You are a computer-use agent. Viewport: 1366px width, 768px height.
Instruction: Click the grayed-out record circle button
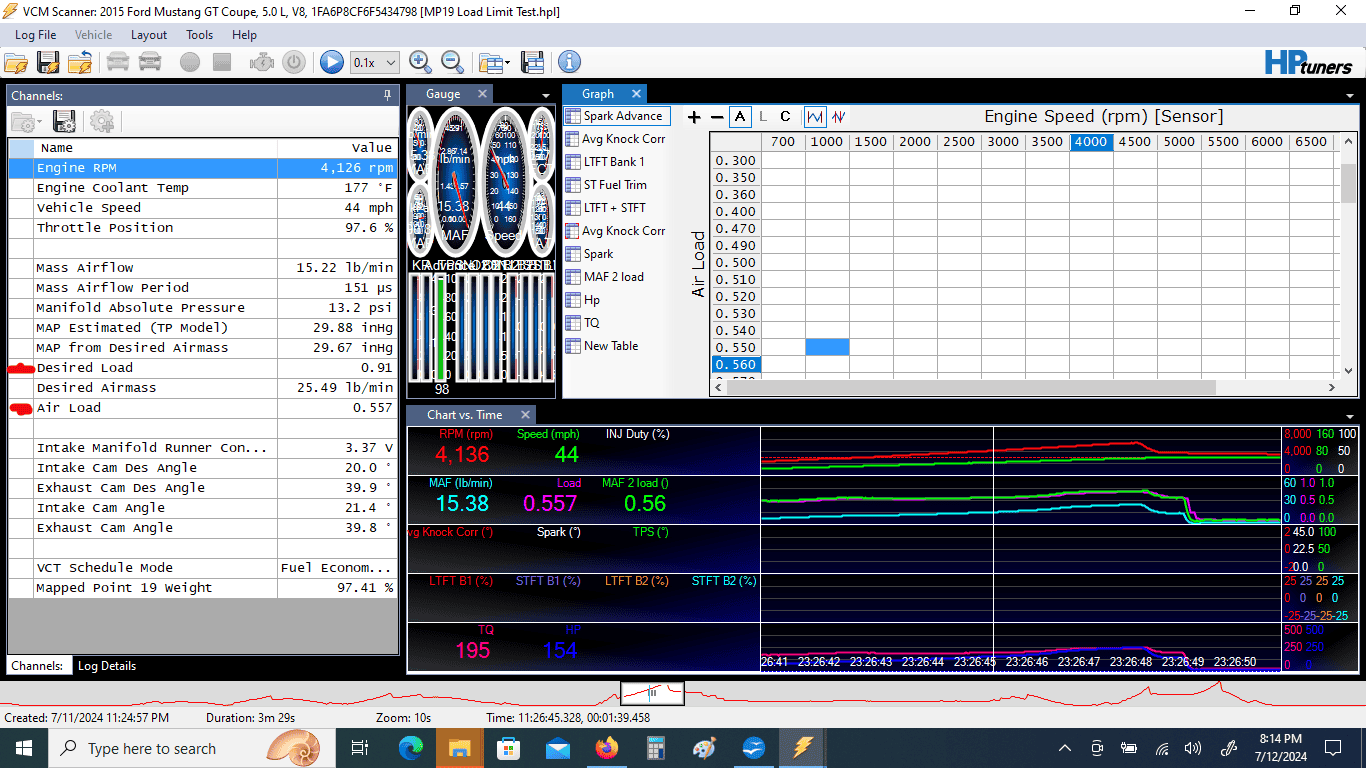click(190, 62)
